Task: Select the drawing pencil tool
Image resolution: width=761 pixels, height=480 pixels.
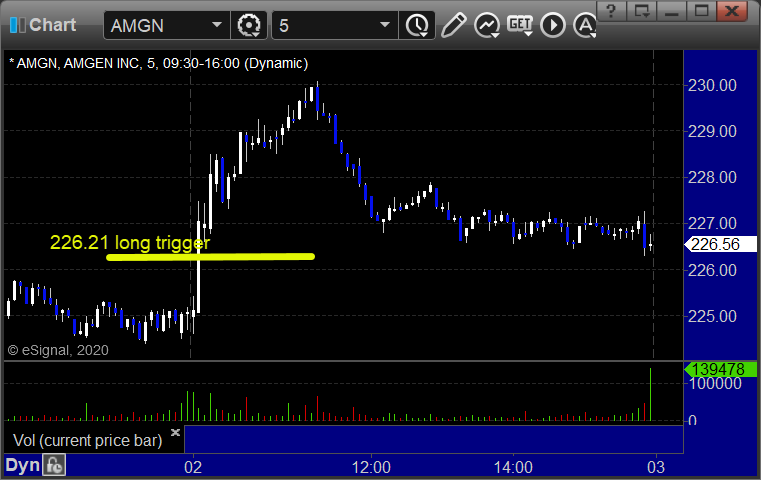Action: tap(453, 25)
